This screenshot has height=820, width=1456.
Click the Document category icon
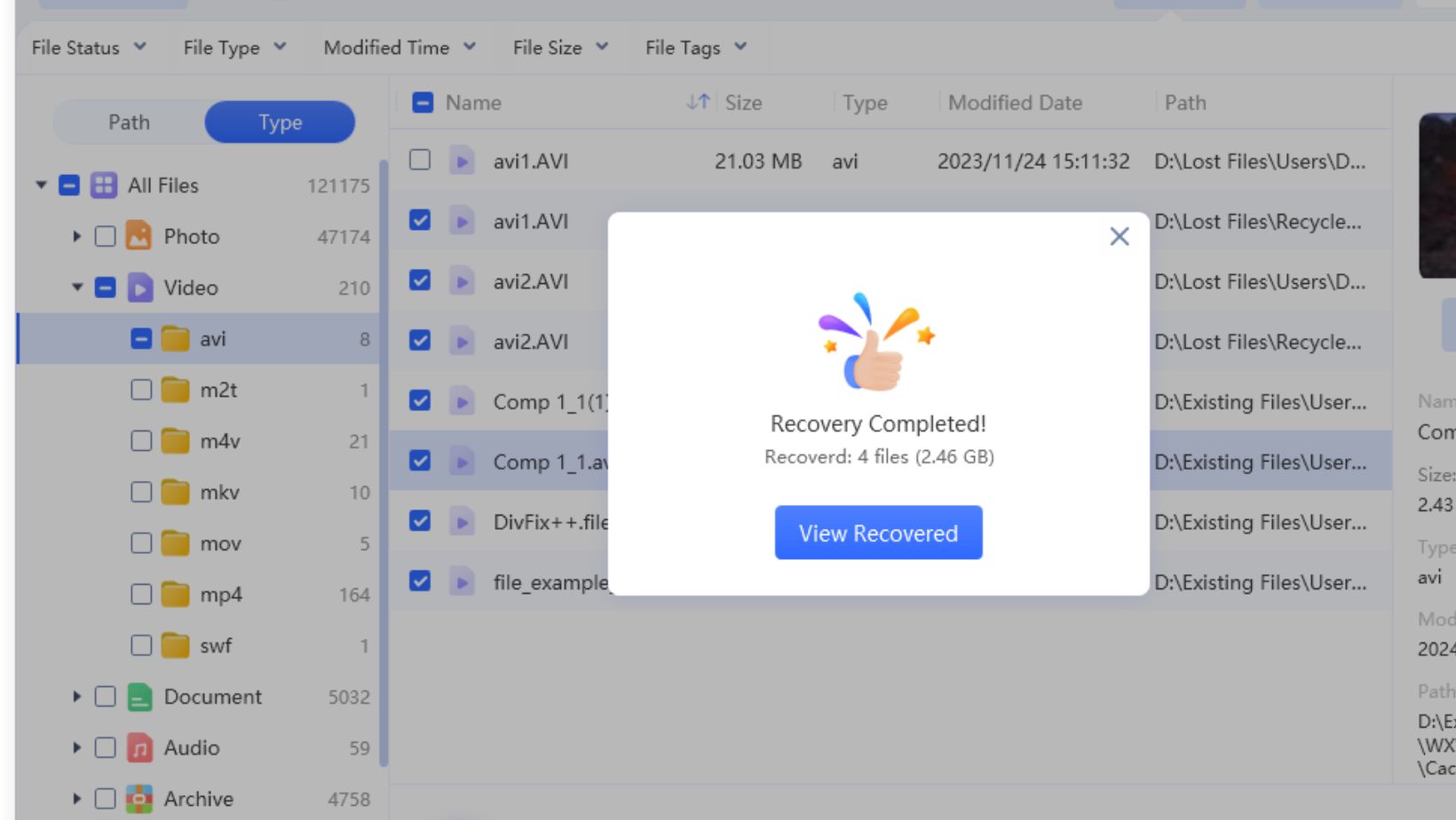click(139, 697)
